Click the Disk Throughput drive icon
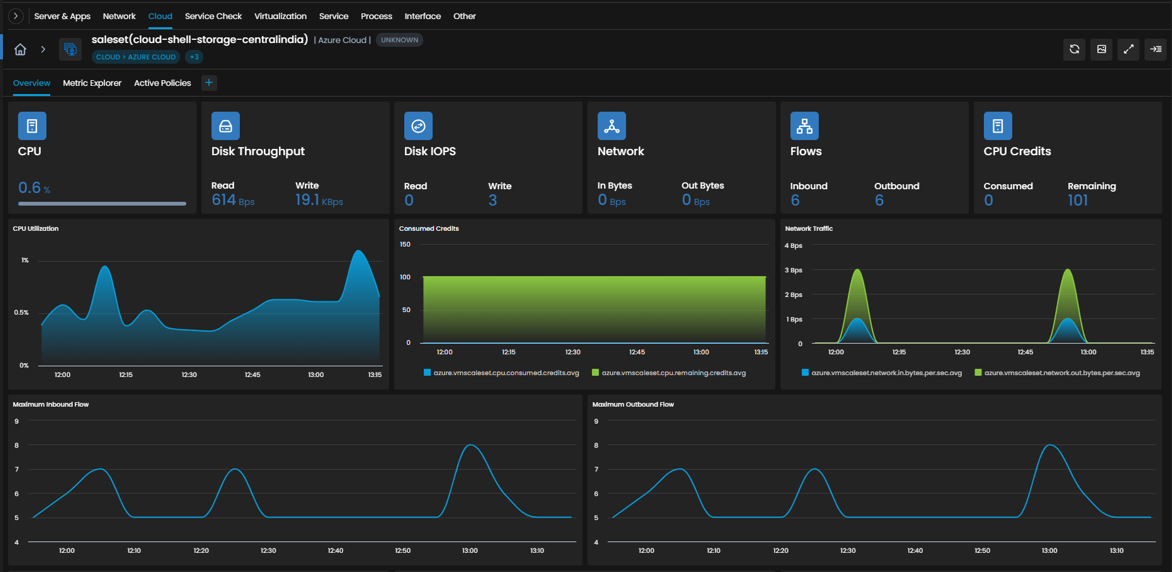 click(x=225, y=126)
